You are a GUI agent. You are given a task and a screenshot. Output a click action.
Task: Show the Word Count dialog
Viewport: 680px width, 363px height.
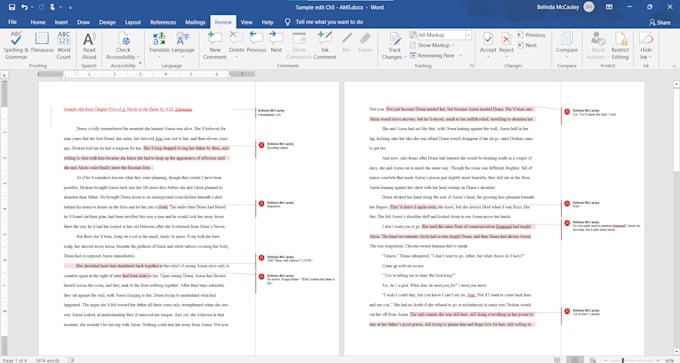point(63,46)
